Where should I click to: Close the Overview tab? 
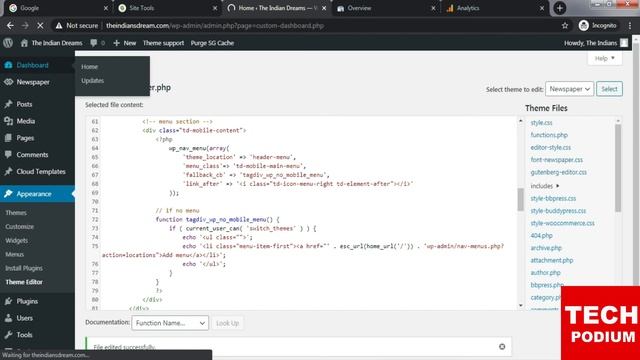pos(433,8)
